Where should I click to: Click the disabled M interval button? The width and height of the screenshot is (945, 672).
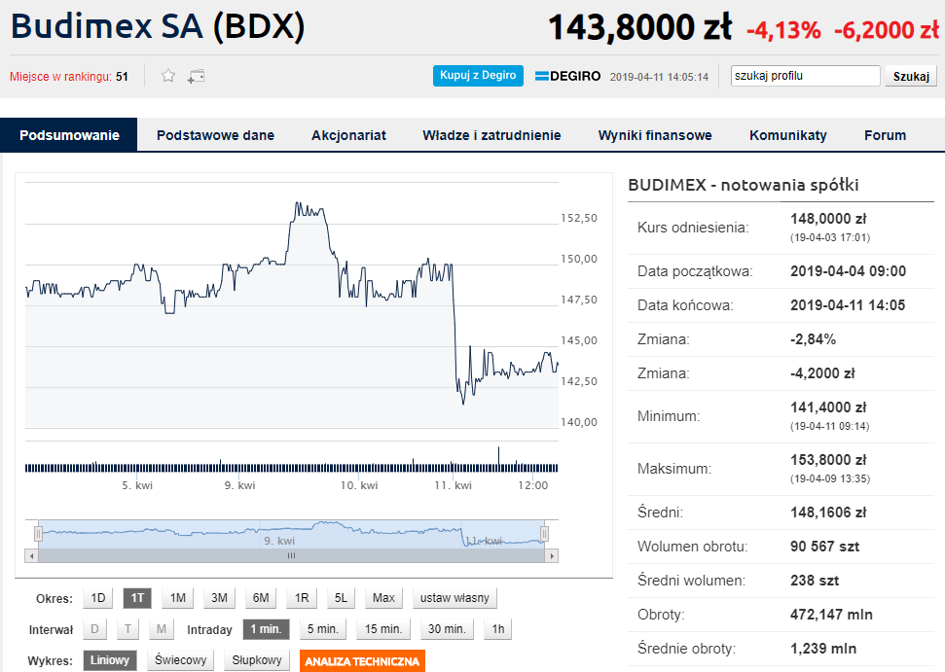click(162, 629)
